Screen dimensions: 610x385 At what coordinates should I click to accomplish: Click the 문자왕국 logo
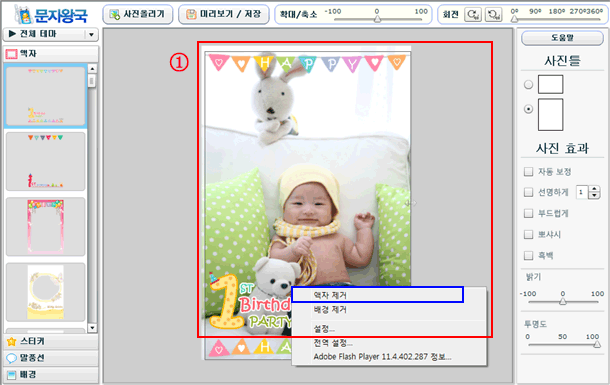click(51, 14)
